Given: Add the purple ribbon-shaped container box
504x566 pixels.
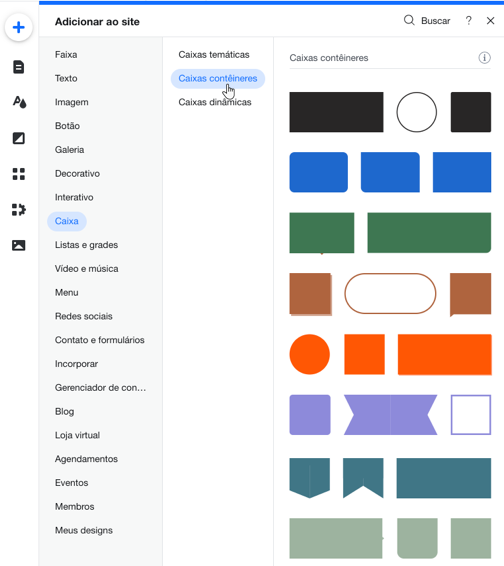Looking at the screenshot, I should [390, 415].
